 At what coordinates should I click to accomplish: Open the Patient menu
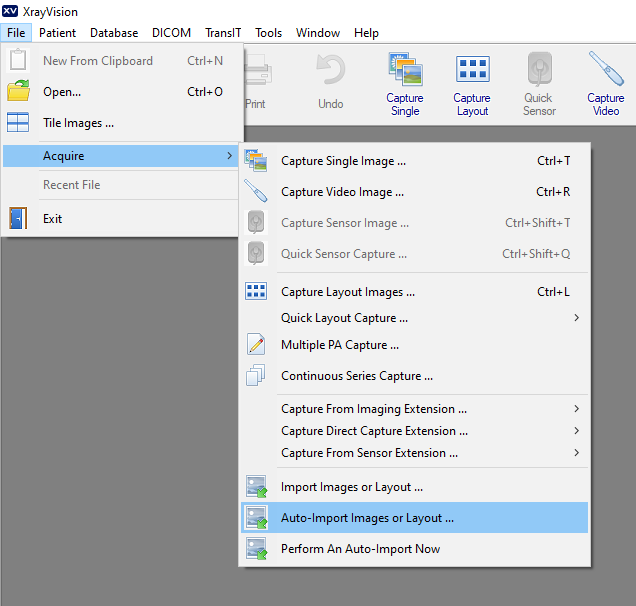[x=57, y=32]
